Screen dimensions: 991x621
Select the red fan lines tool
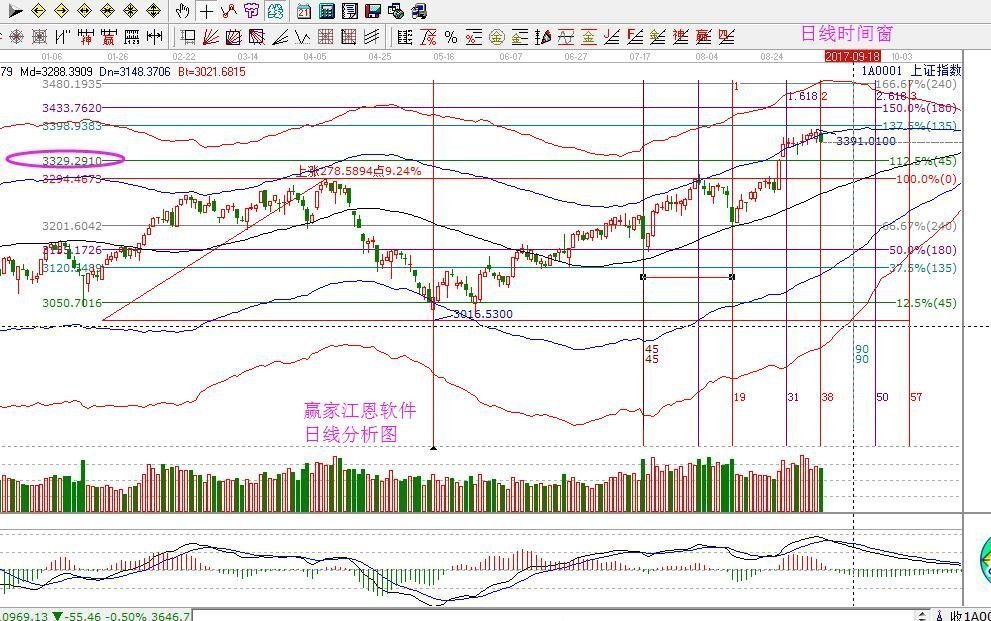click(210, 37)
